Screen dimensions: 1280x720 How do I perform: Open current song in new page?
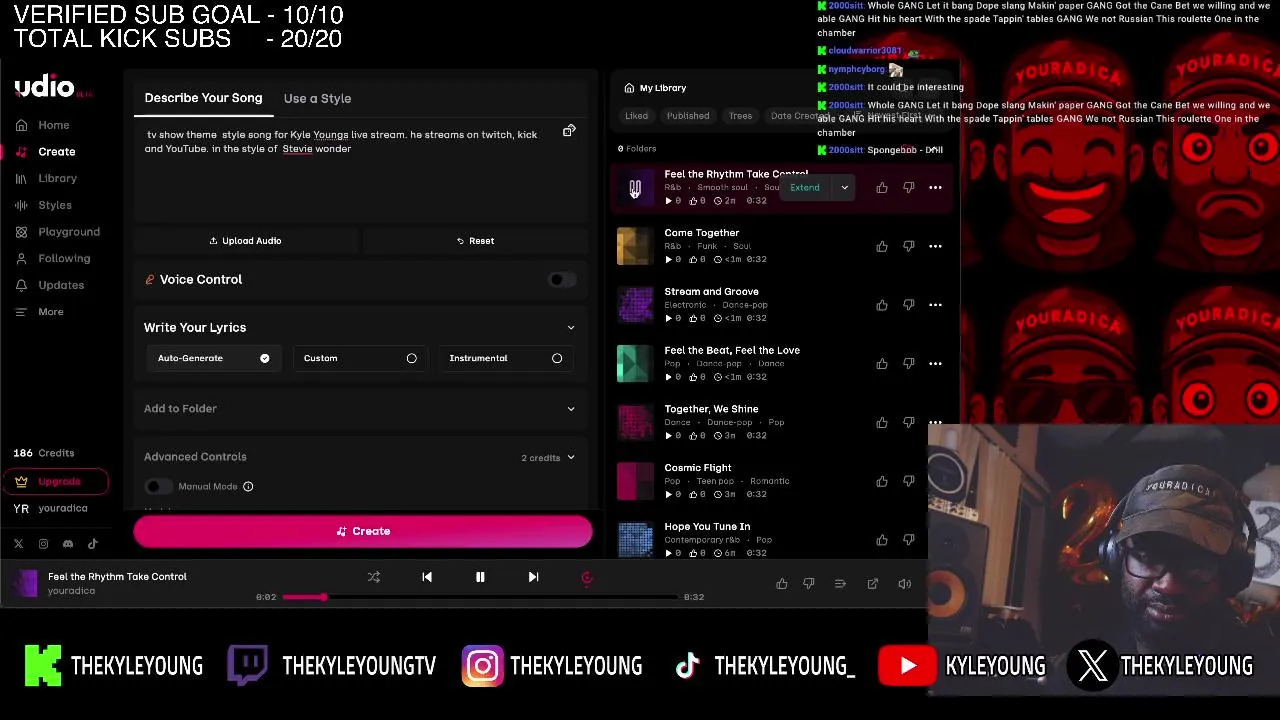[x=873, y=584]
